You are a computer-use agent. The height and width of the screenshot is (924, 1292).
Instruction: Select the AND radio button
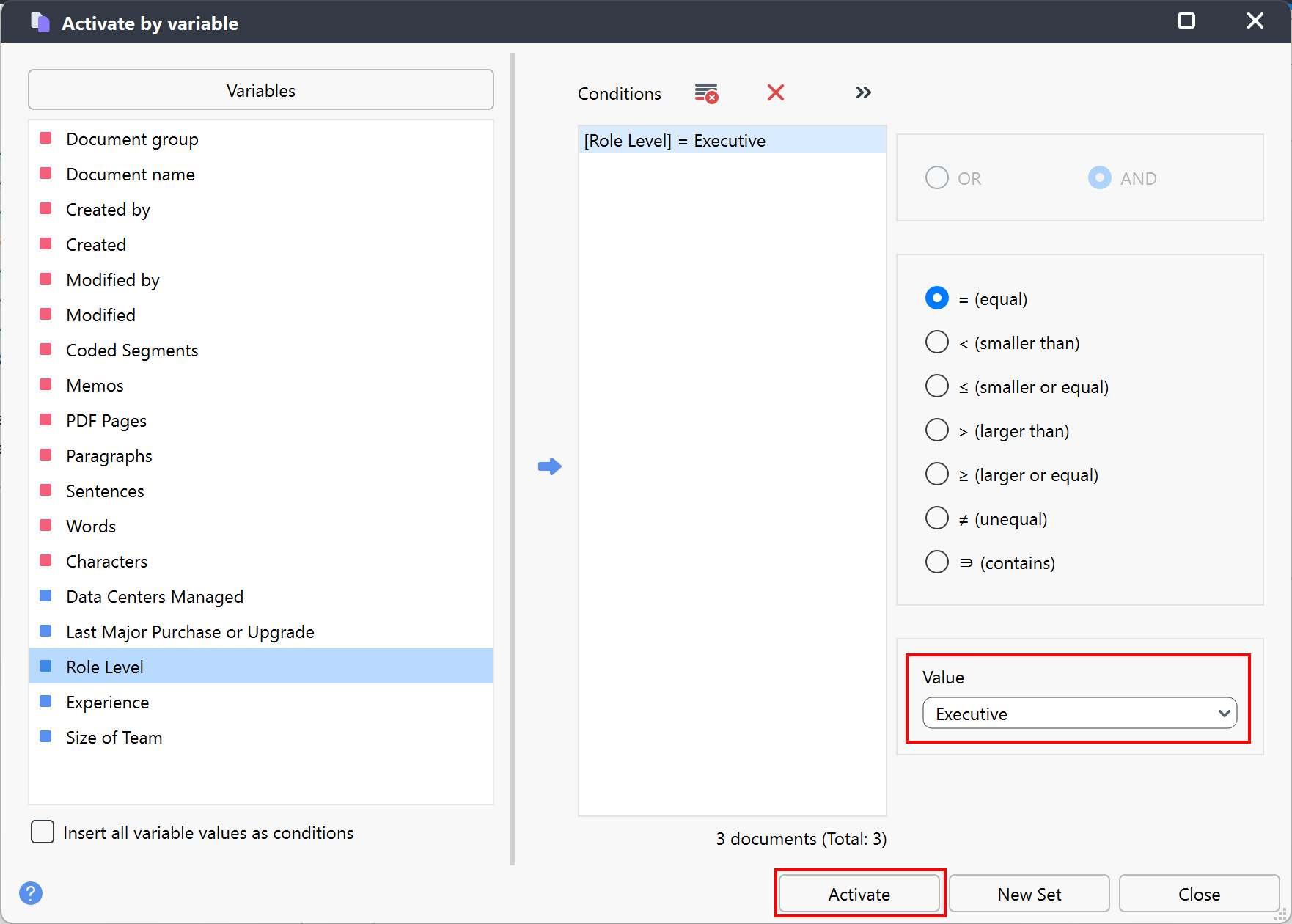[x=1099, y=177]
